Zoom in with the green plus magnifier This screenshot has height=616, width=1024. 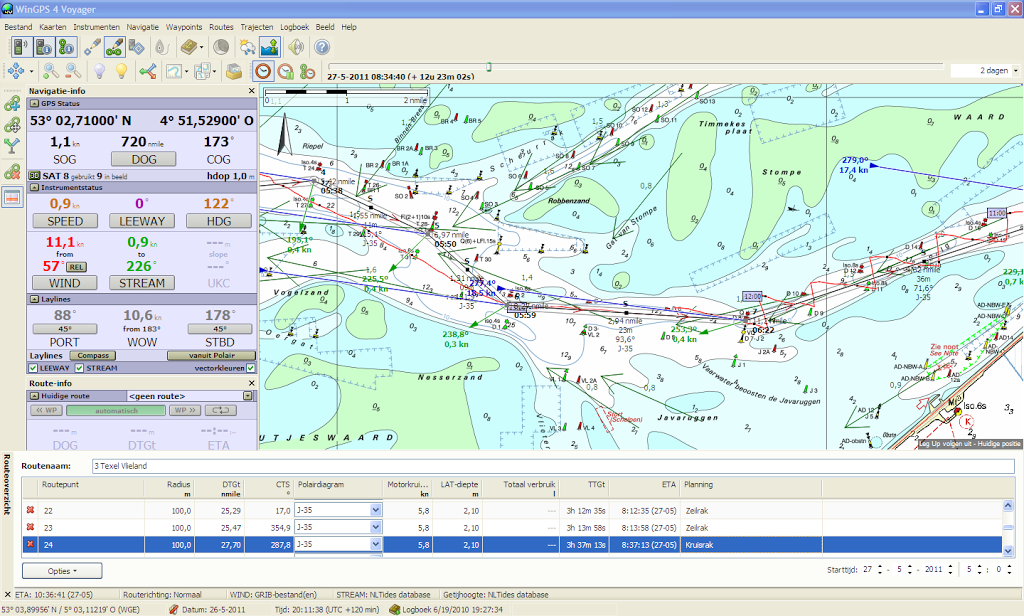coord(50,71)
